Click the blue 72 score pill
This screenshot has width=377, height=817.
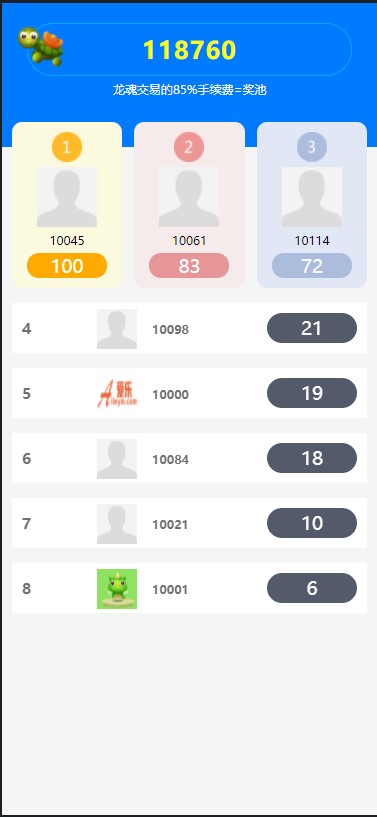[312, 266]
